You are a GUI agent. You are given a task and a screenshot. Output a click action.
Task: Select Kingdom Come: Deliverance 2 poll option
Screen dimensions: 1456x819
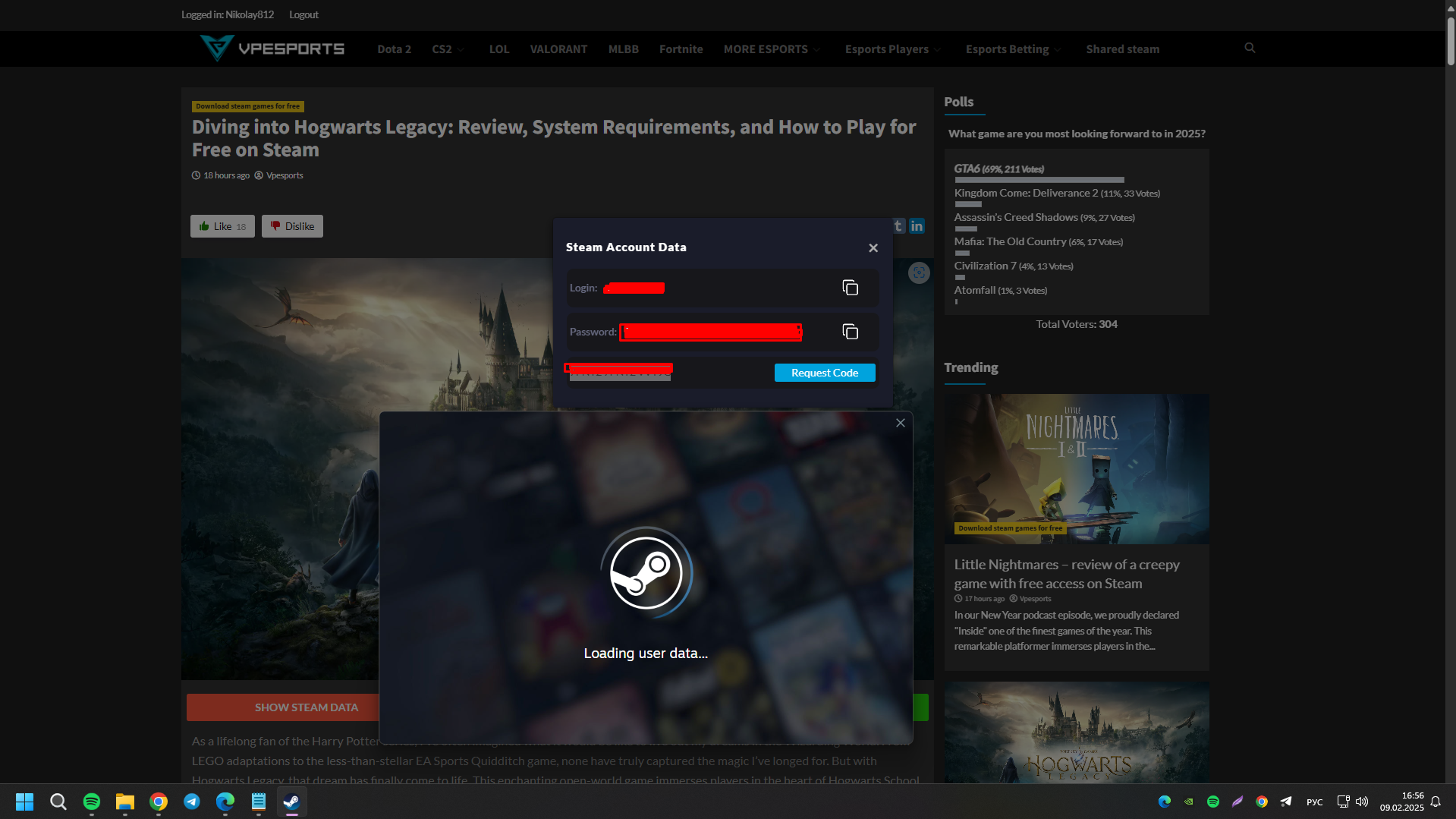1057,194
